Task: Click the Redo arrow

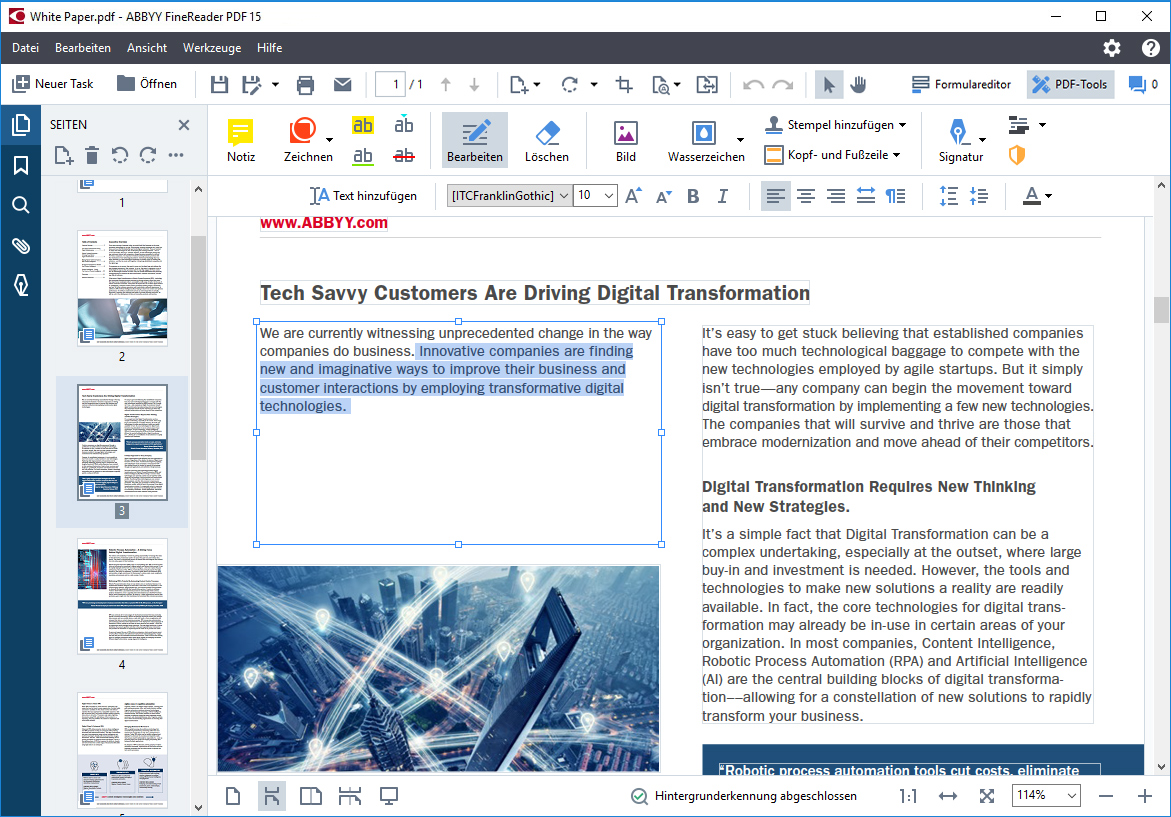Action: 783,84
